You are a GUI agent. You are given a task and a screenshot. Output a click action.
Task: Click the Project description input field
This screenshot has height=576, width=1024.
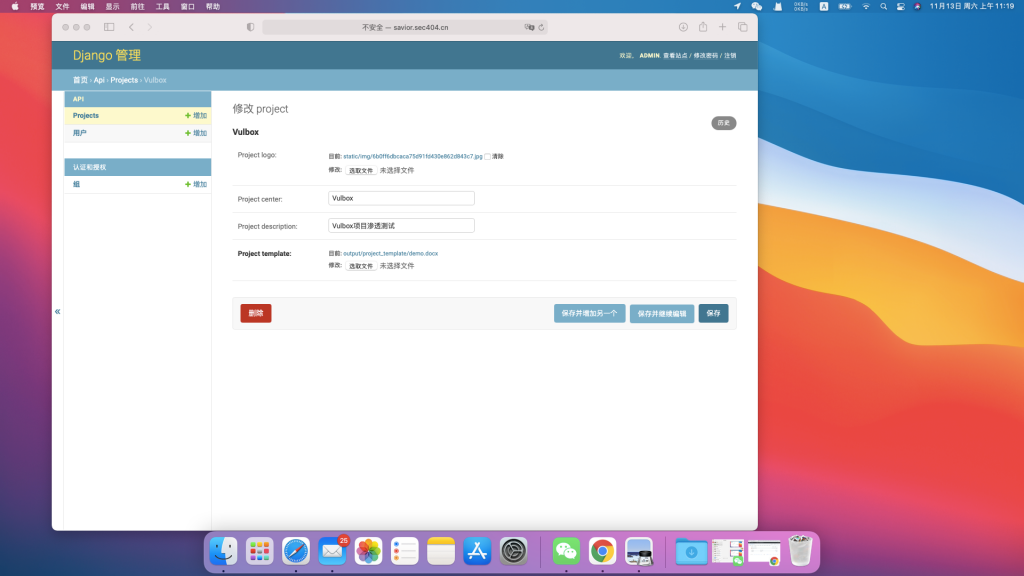coord(401,226)
